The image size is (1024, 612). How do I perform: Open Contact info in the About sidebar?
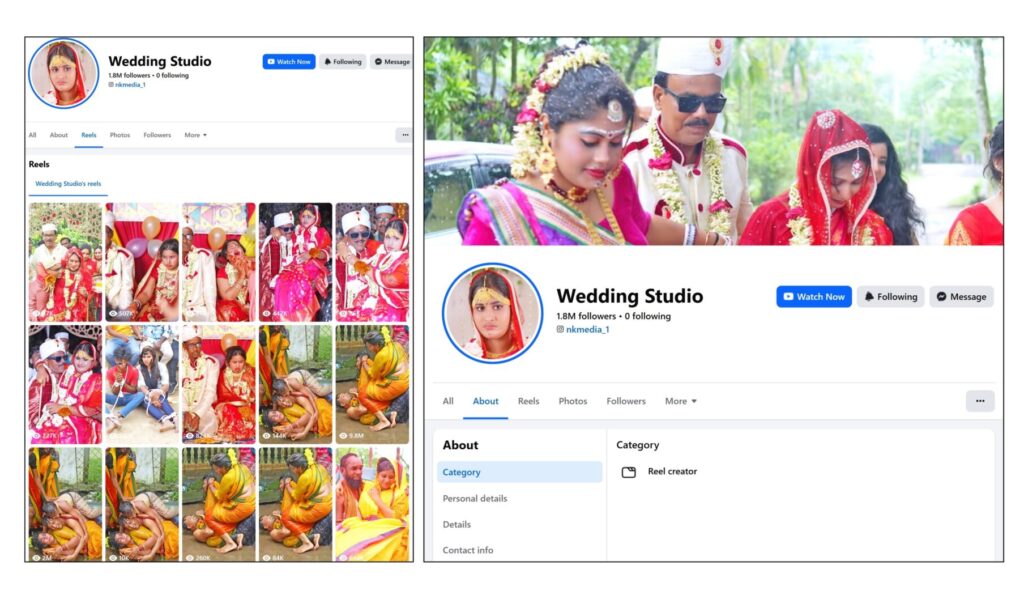click(468, 551)
